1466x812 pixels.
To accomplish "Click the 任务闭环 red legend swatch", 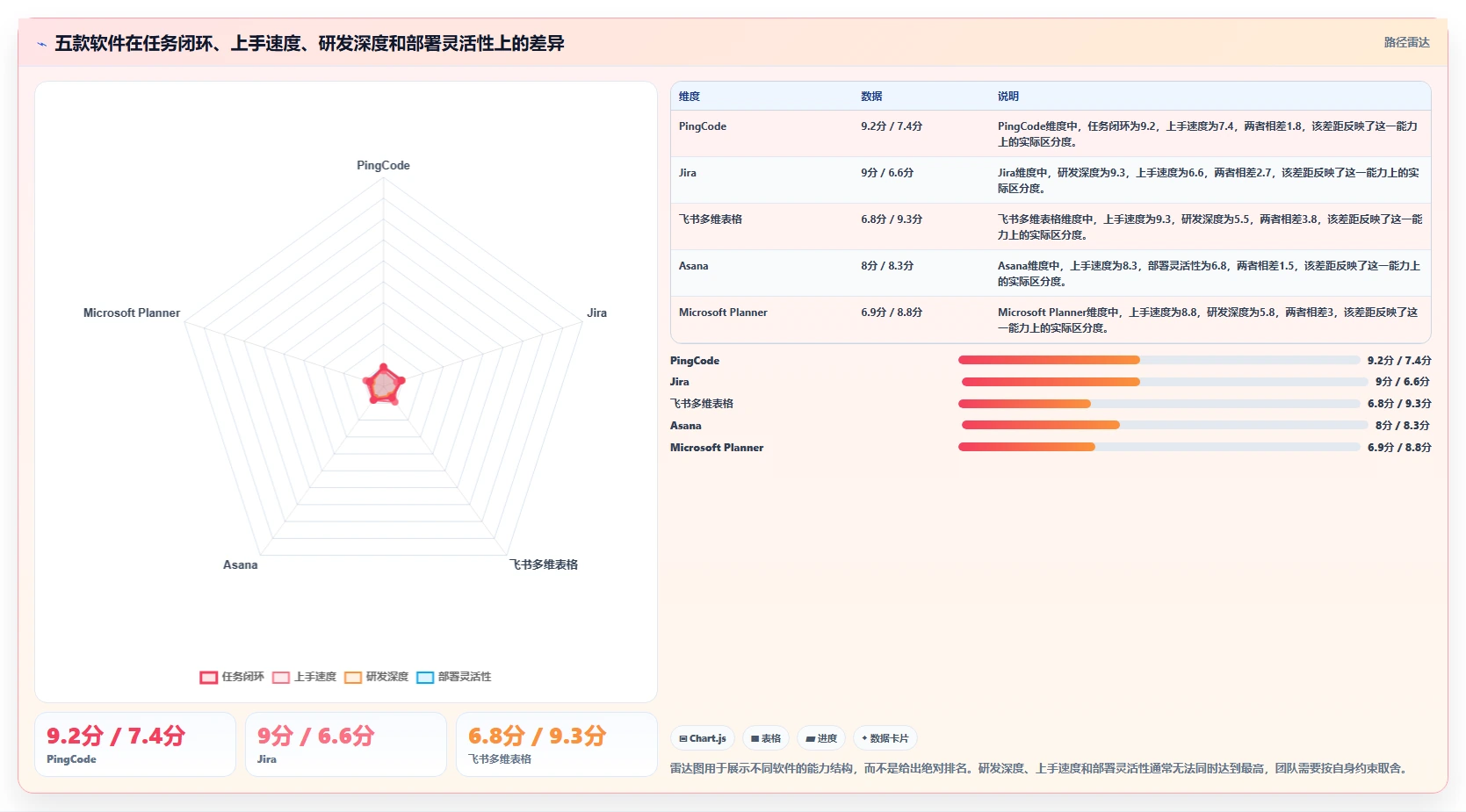I will [208, 677].
